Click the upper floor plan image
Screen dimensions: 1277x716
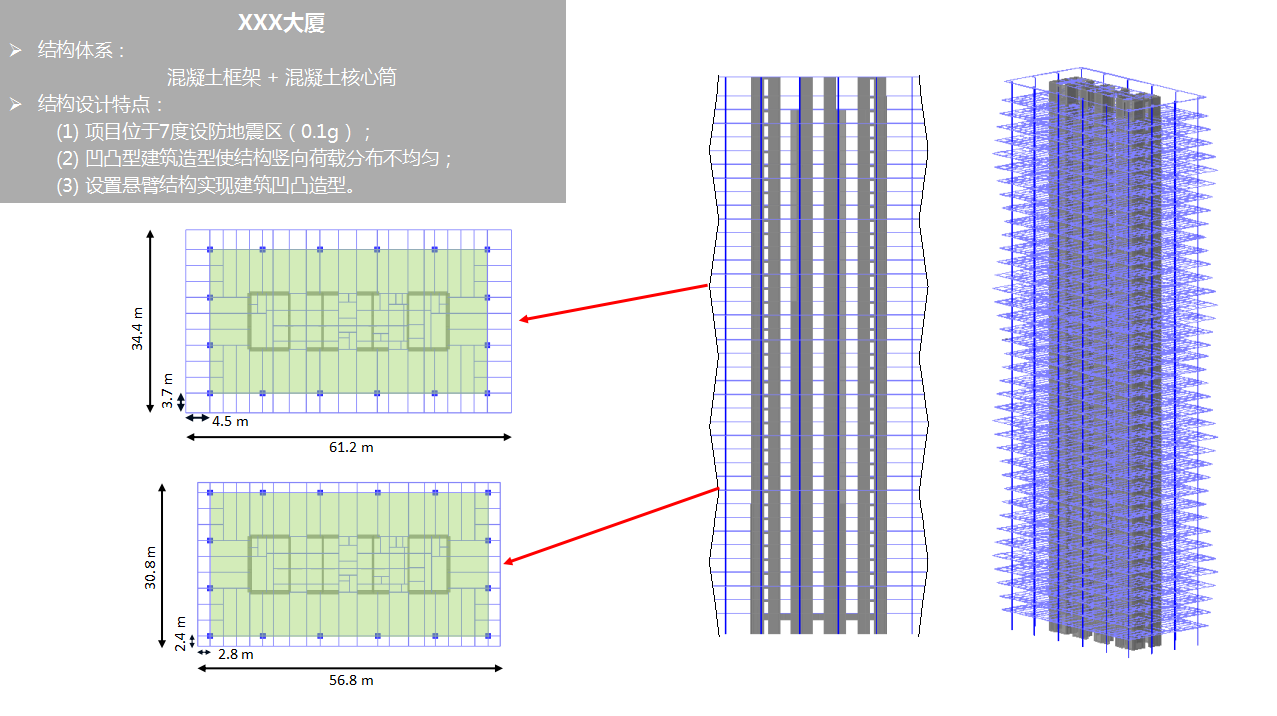(348, 321)
